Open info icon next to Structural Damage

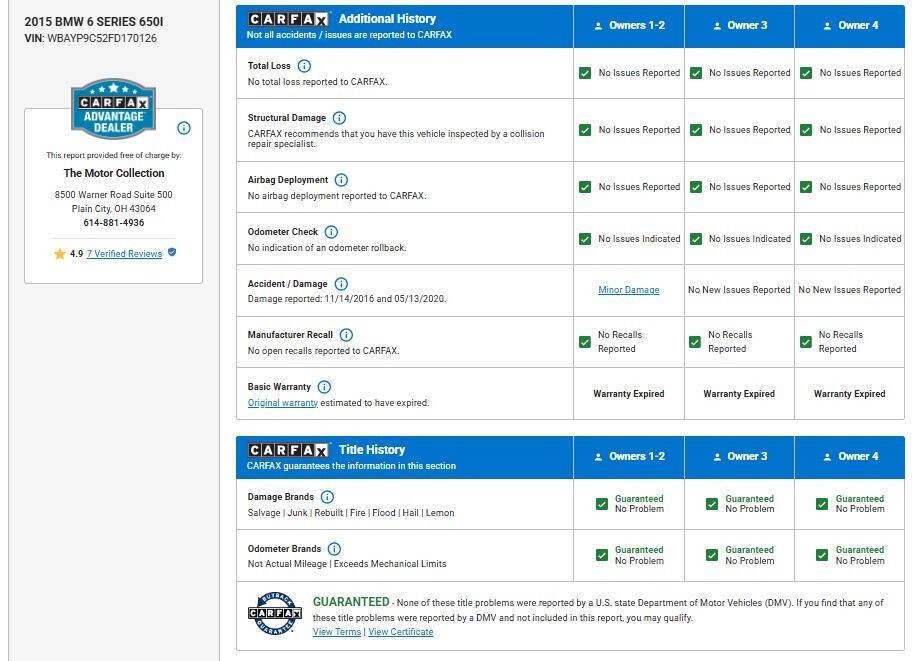339,118
